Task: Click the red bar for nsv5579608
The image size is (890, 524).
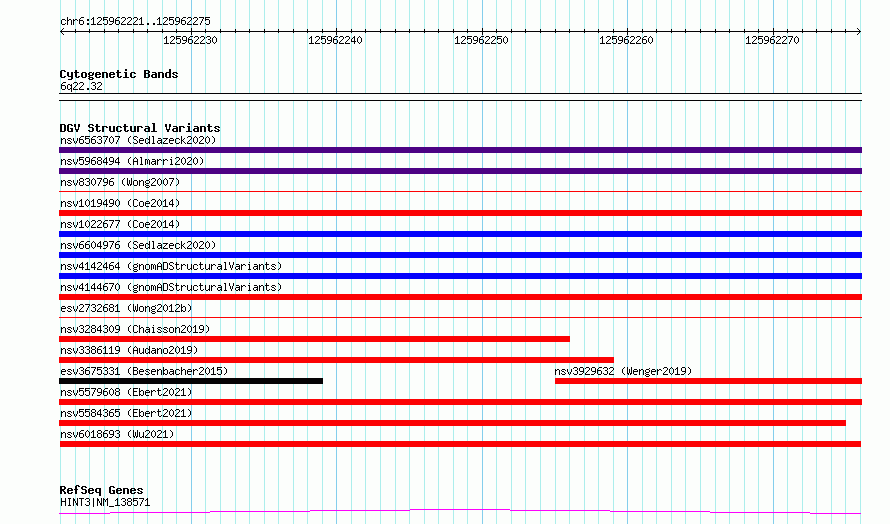Action: click(x=460, y=402)
